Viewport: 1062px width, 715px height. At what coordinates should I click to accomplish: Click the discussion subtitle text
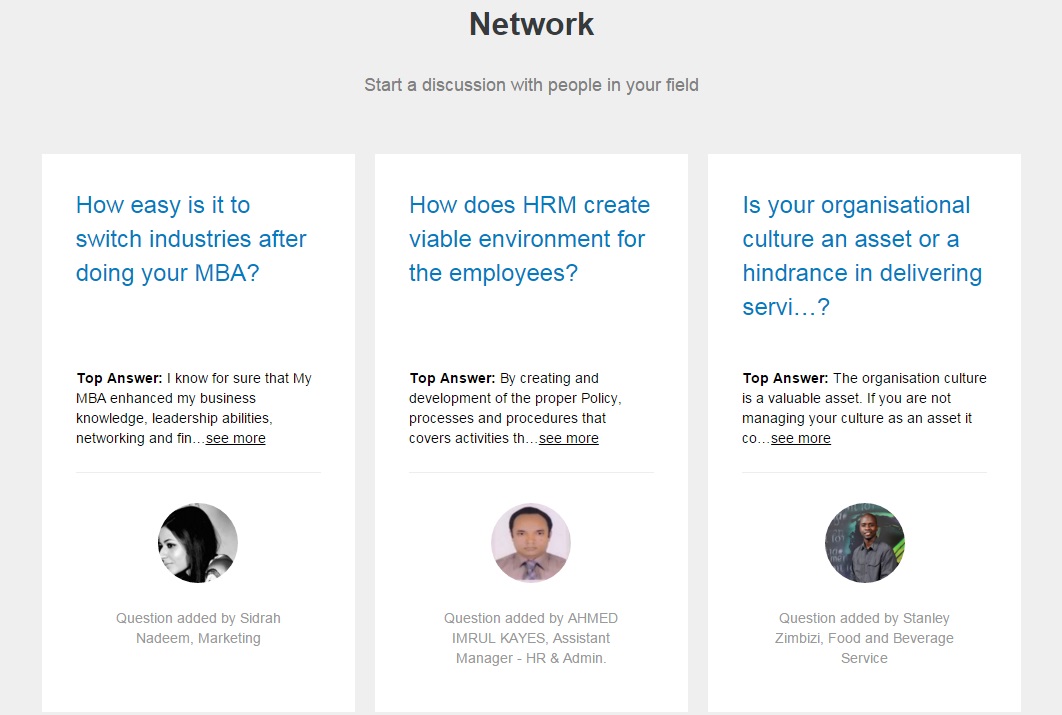(x=531, y=85)
